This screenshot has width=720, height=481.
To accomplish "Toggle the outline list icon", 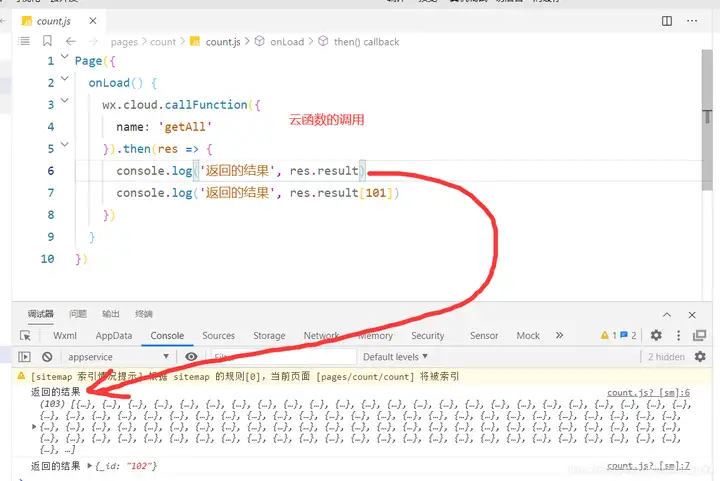I will 24,41.
